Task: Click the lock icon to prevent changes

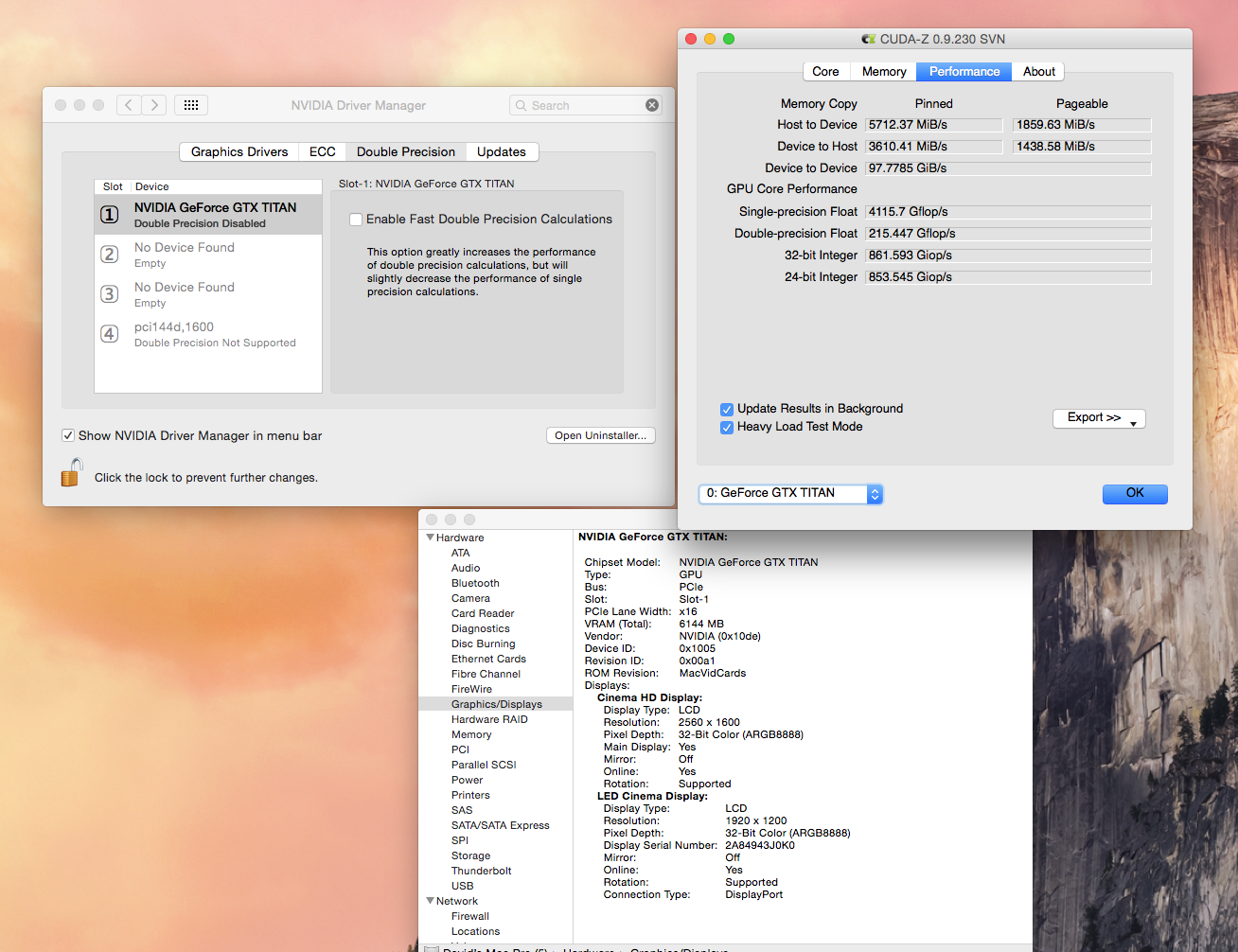Action: (x=72, y=472)
